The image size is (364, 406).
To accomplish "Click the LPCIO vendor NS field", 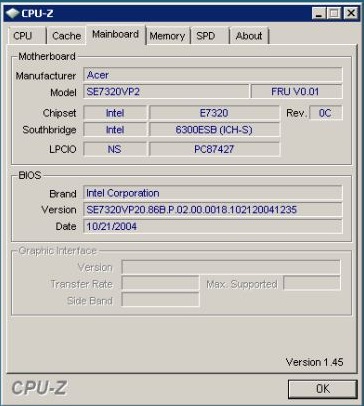I will click(115, 149).
